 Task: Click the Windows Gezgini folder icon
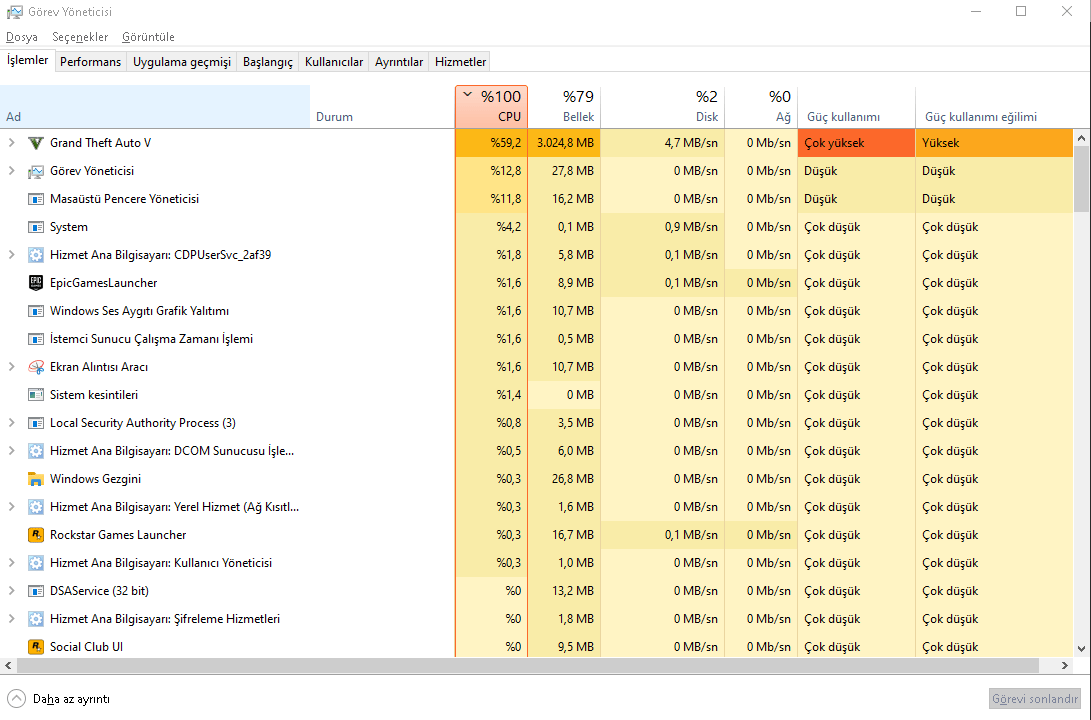36,479
